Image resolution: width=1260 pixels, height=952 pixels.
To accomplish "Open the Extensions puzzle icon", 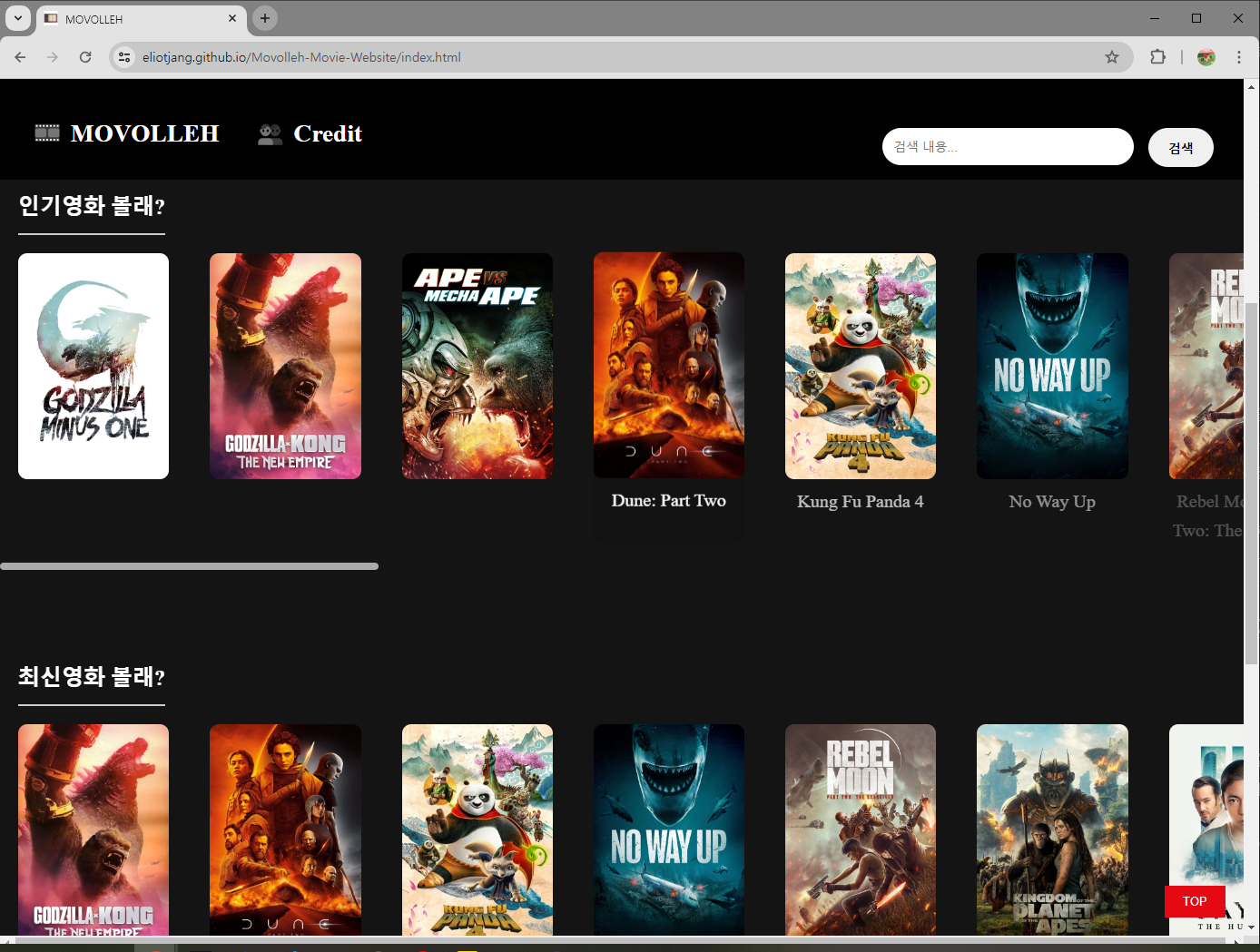I will point(1157,57).
